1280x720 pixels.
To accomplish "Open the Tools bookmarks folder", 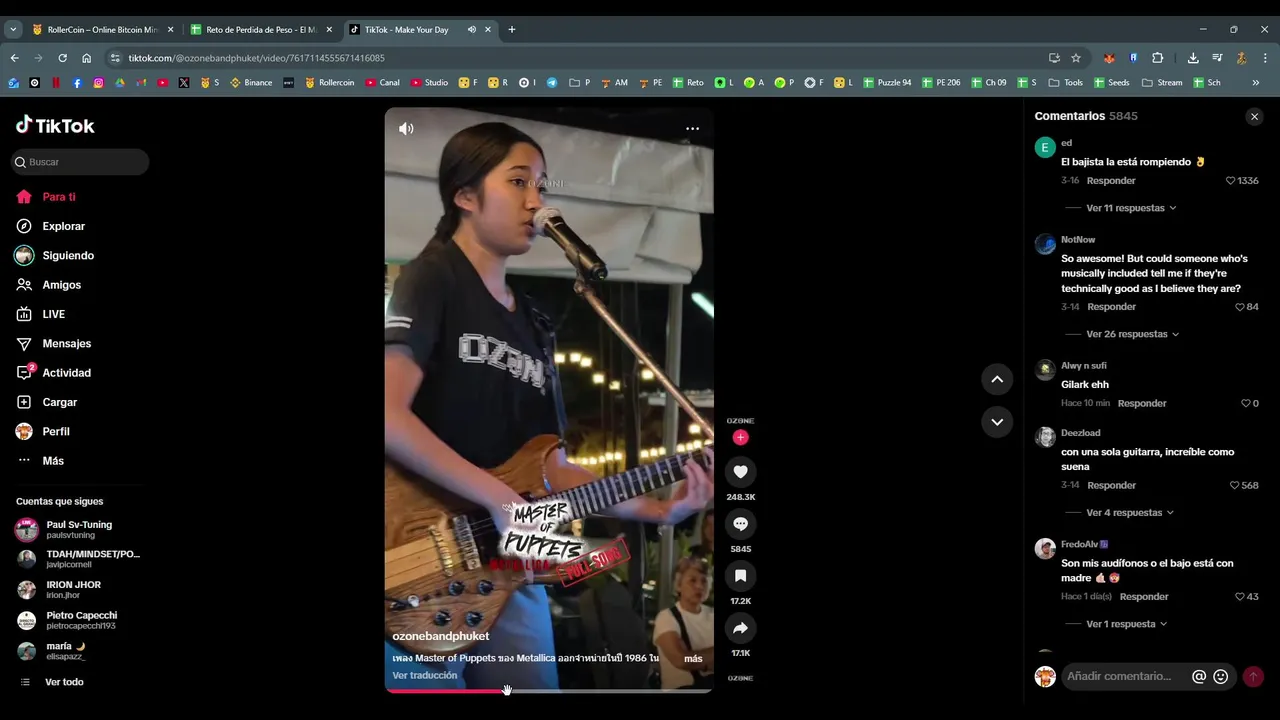I will coord(1066,83).
